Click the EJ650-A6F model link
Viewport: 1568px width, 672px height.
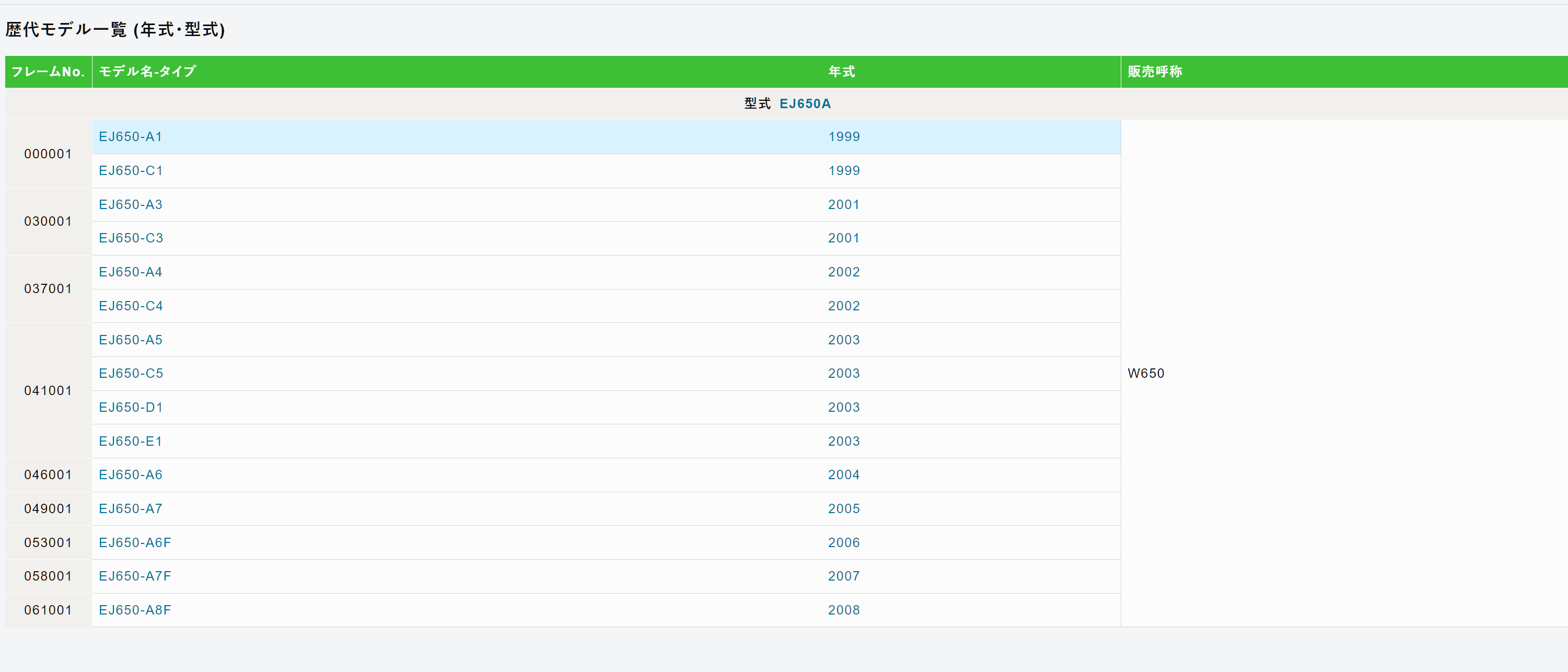134,542
